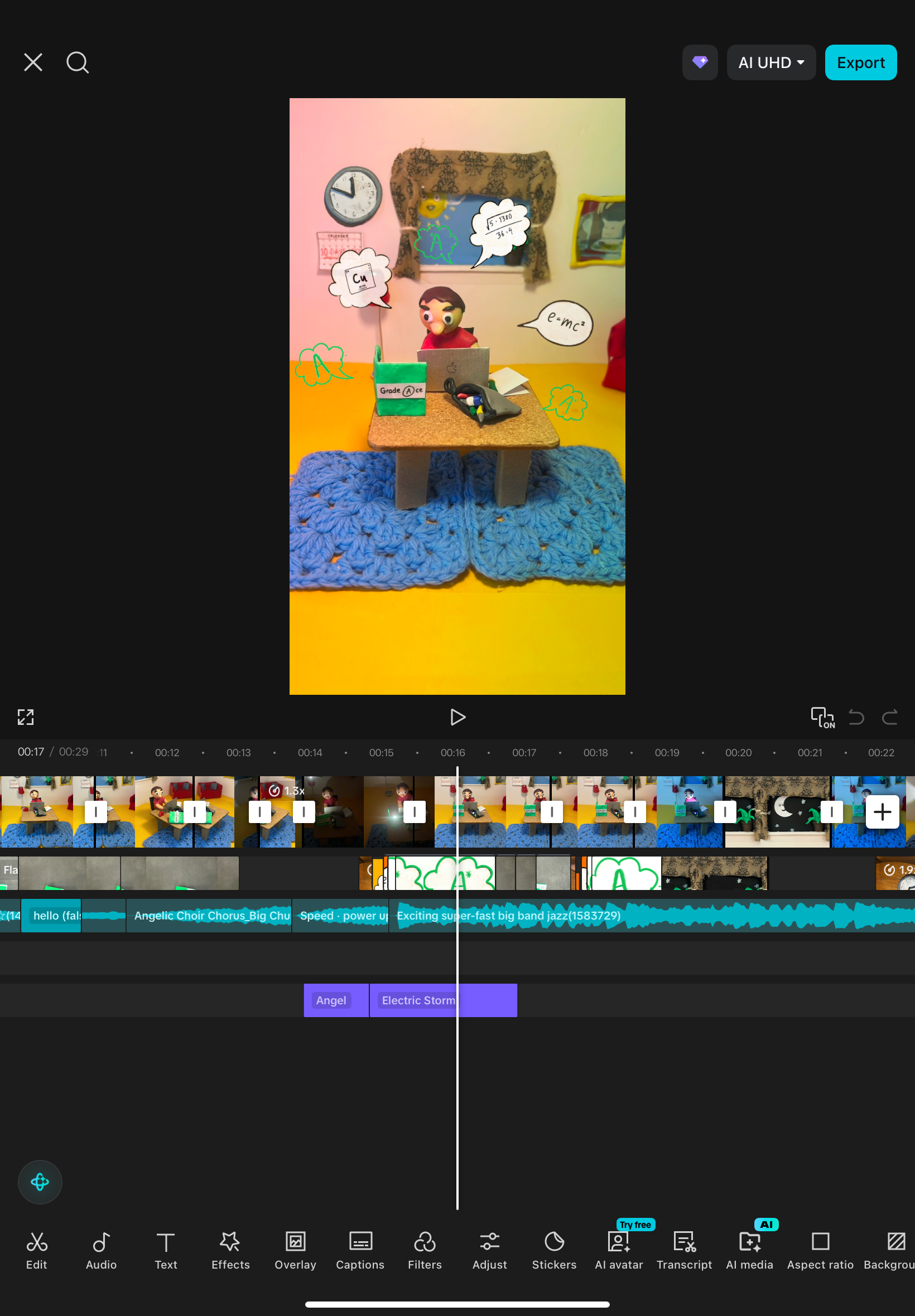
Task: Open the Transcript tool
Action: (x=684, y=1251)
